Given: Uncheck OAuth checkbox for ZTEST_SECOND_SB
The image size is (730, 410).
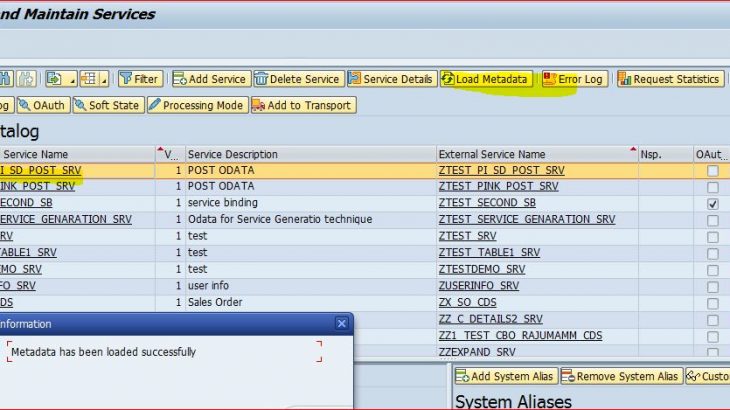Looking at the screenshot, I should pyautogui.click(x=712, y=203).
